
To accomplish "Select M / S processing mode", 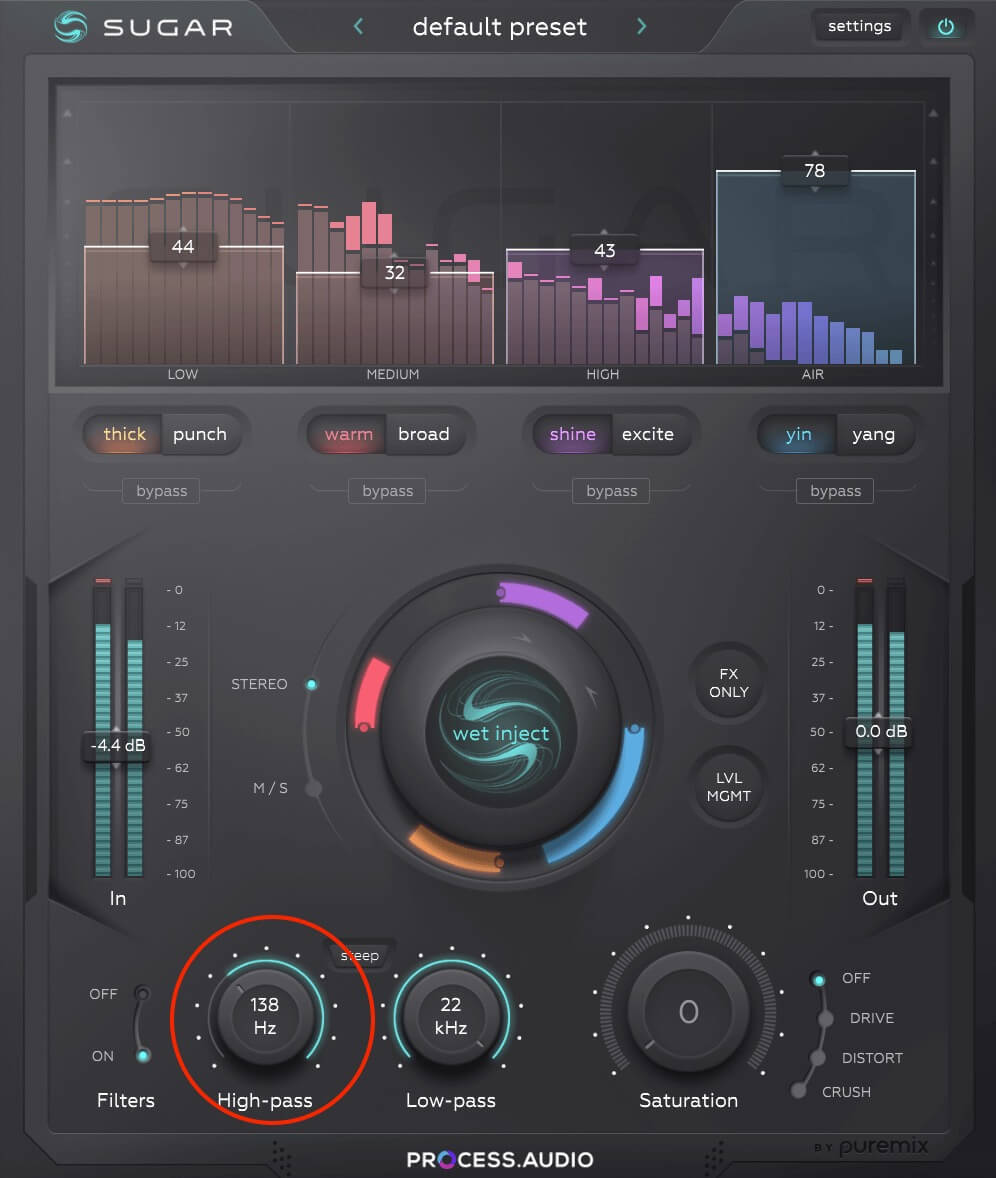I will point(314,788).
